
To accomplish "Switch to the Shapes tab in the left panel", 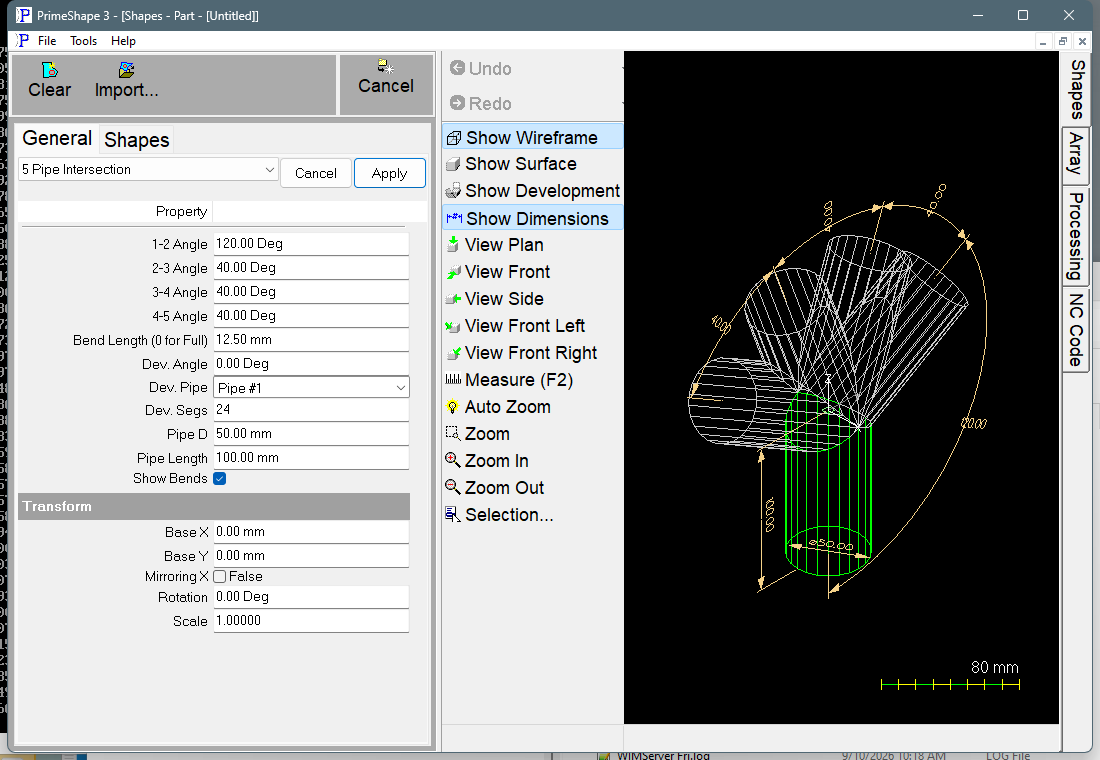I will (137, 140).
